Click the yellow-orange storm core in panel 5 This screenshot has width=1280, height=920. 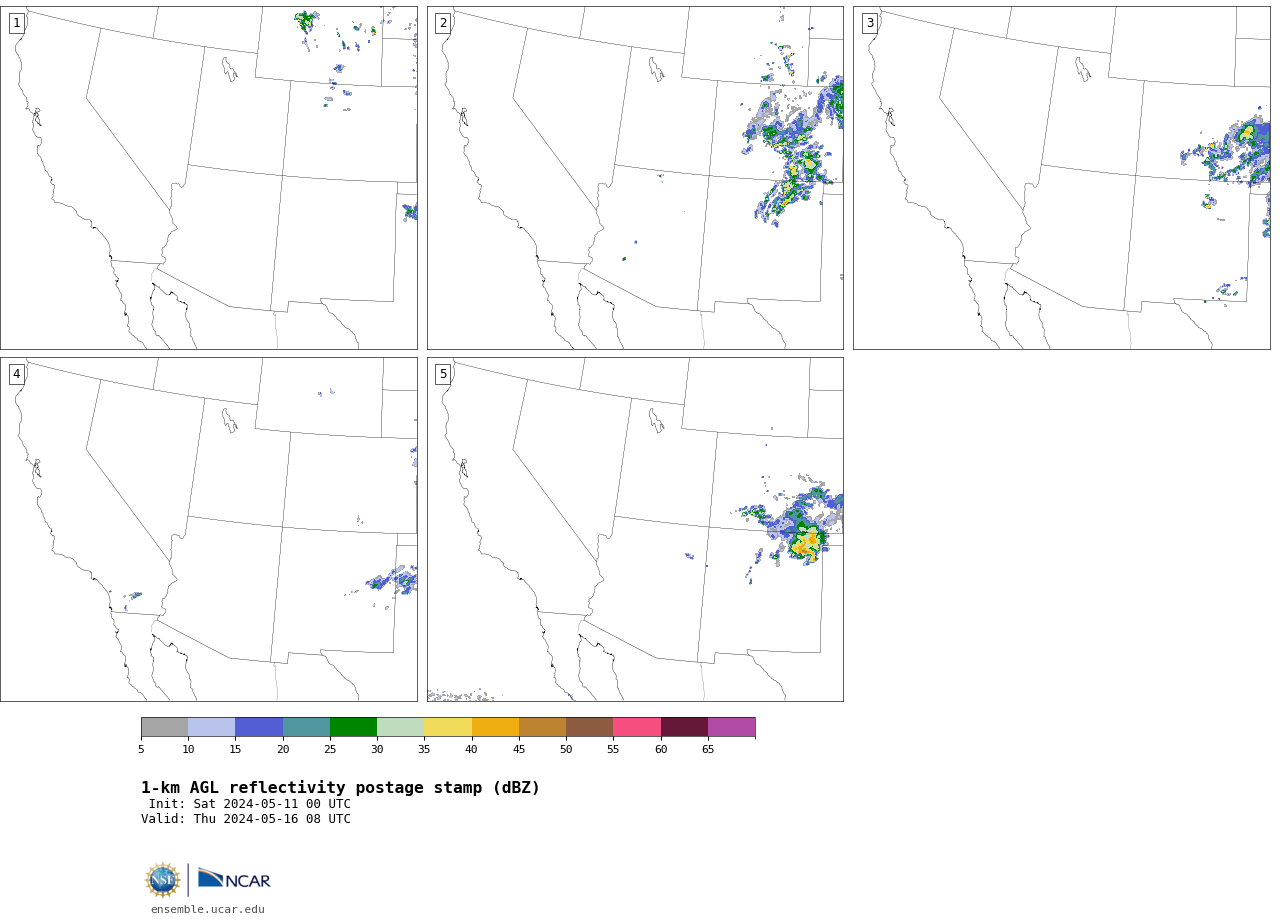pos(805,543)
